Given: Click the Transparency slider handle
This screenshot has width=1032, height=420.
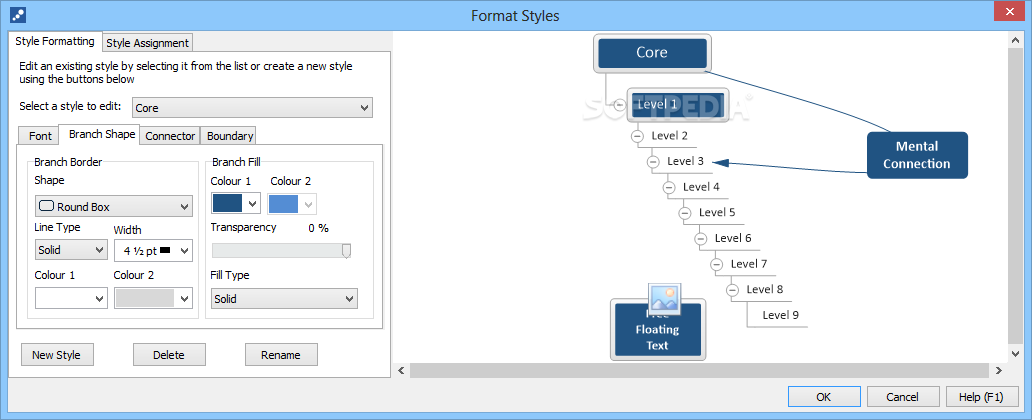Looking at the screenshot, I should [x=346, y=250].
